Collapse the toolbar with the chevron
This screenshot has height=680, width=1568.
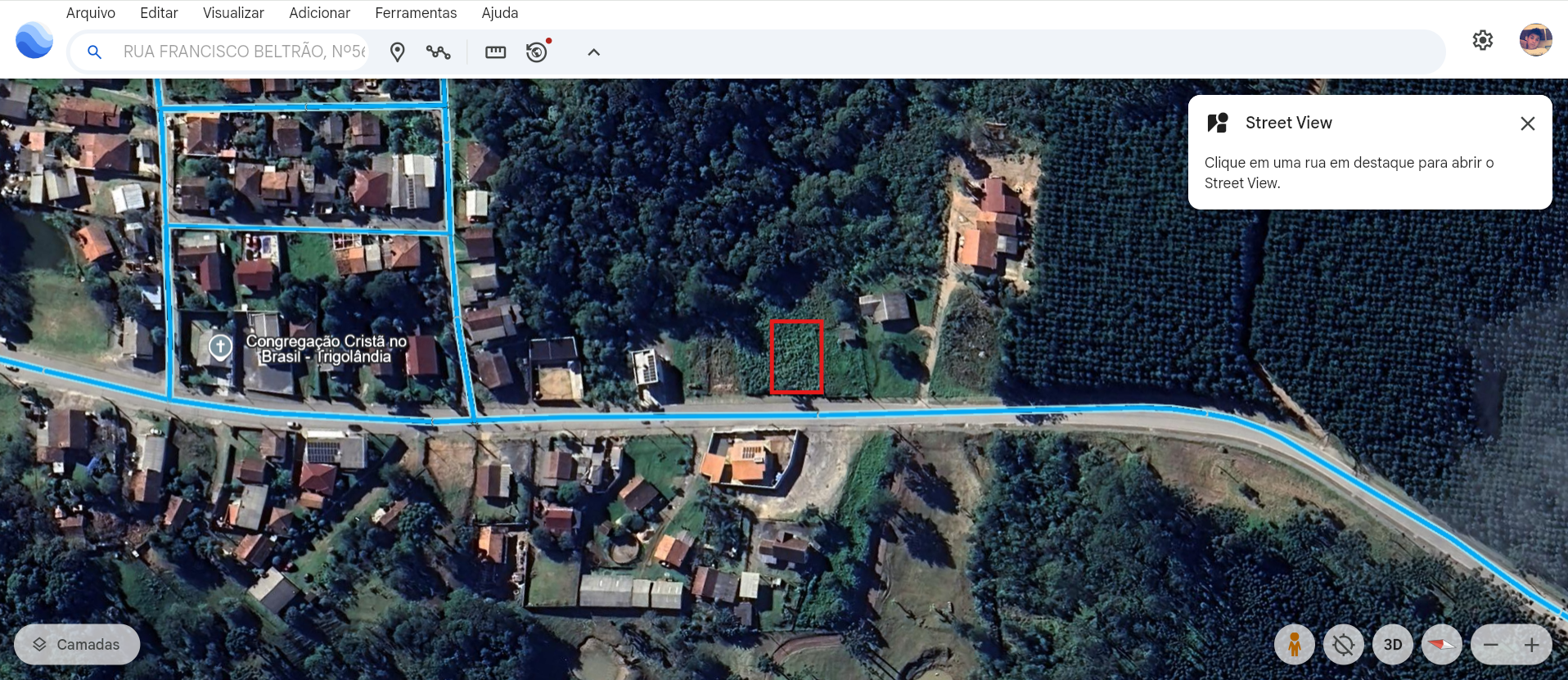coord(593,52)
